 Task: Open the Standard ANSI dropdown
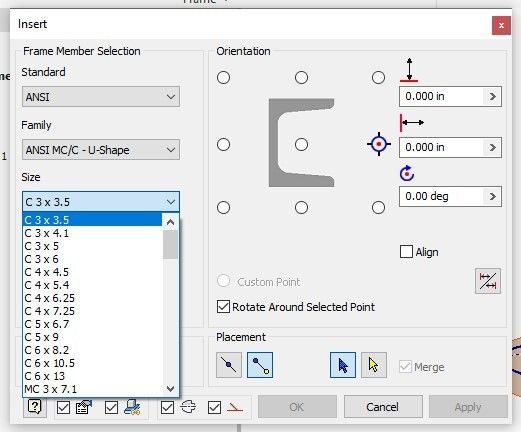(x=101, y=97)
